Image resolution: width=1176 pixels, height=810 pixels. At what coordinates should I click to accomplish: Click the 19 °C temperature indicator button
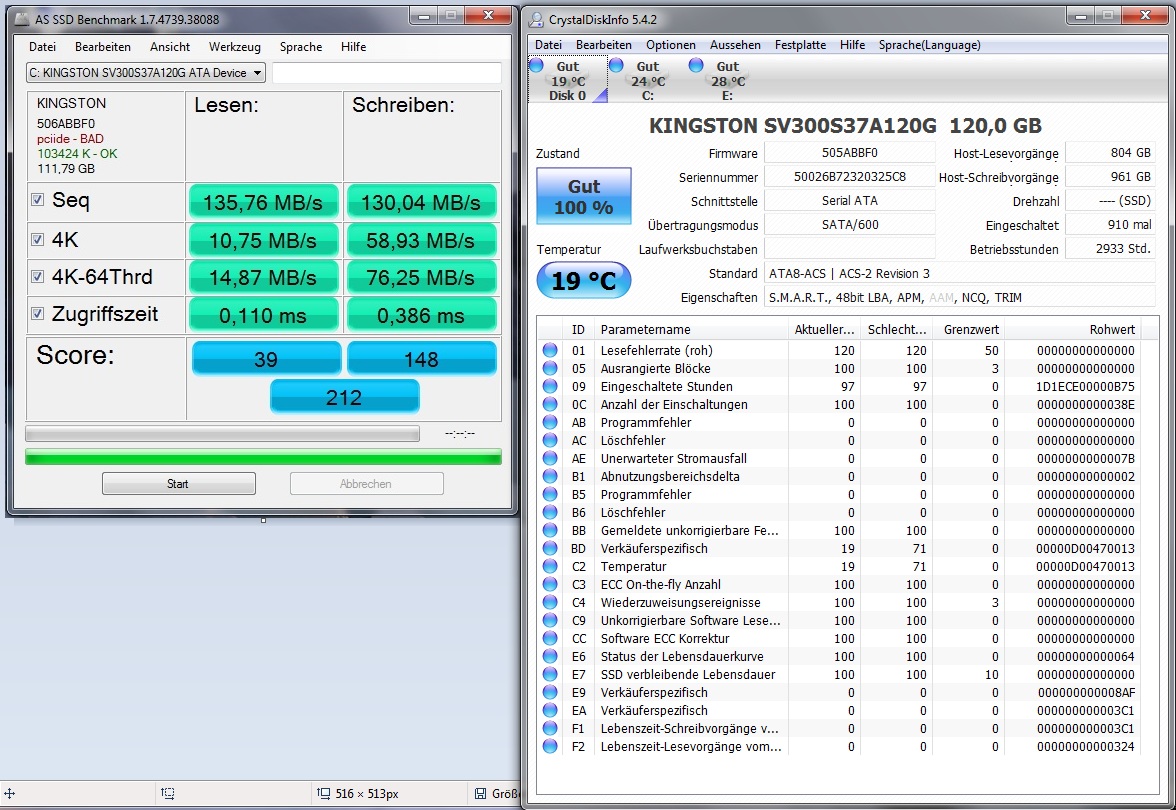coord(584,280)
